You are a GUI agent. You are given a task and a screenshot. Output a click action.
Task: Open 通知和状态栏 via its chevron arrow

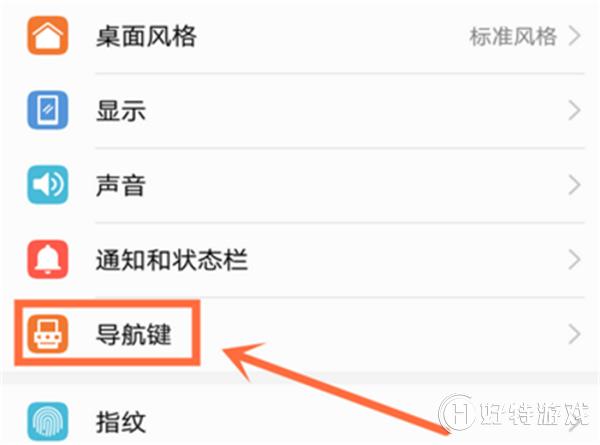click(x=574, y=259)
